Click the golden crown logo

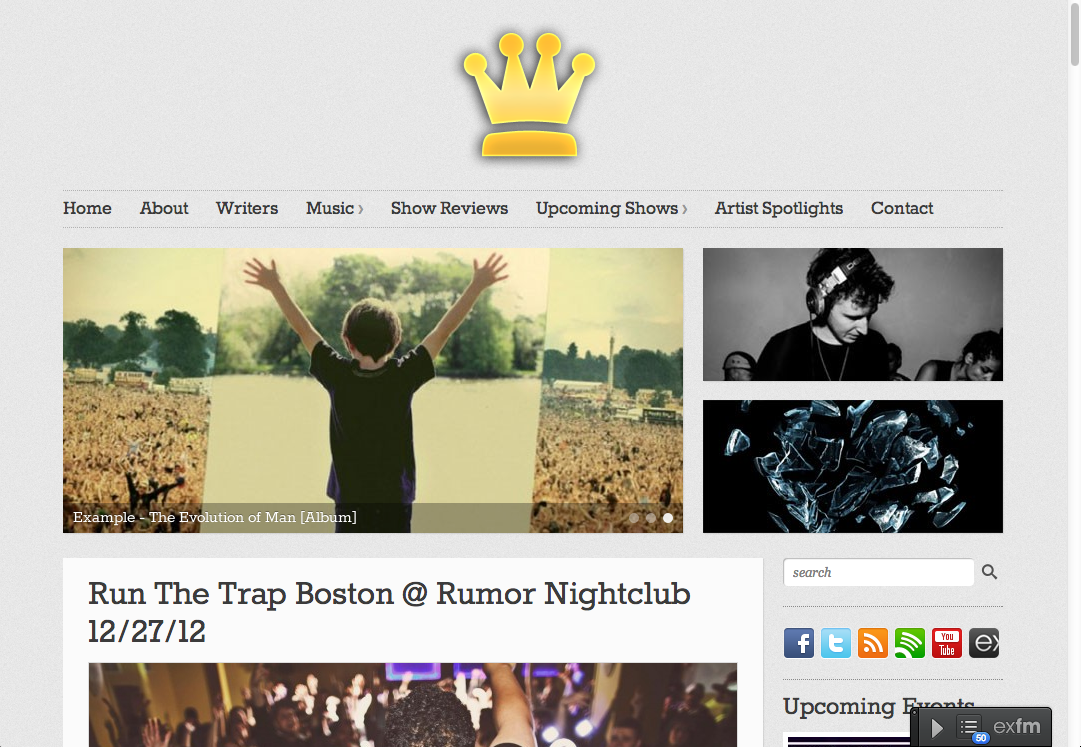pos(529,95)
